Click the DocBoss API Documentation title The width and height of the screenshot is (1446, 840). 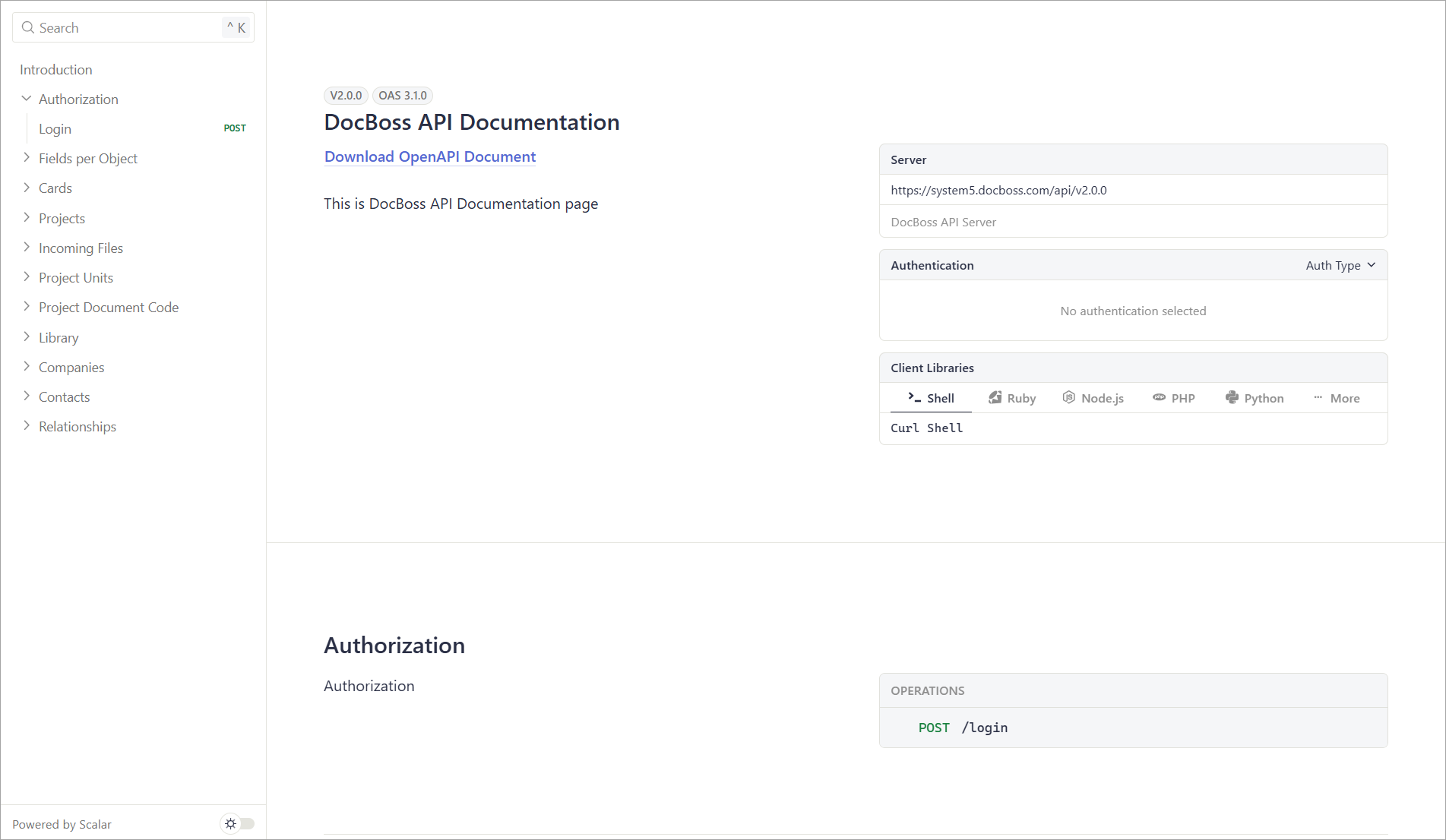(x=472, y=122)
